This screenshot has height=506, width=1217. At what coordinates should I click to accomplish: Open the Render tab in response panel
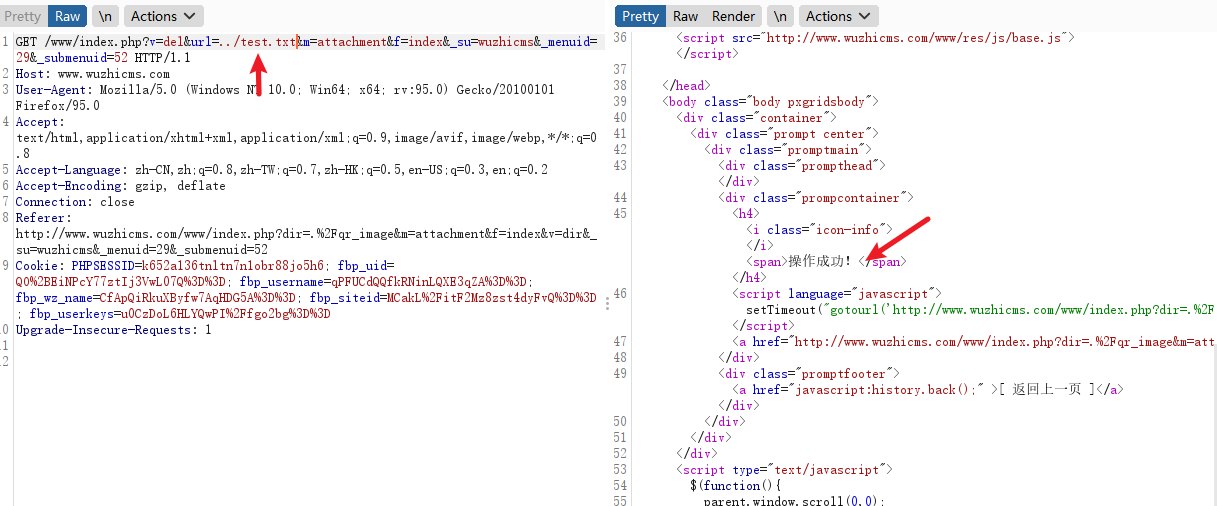tap(734, 16)
